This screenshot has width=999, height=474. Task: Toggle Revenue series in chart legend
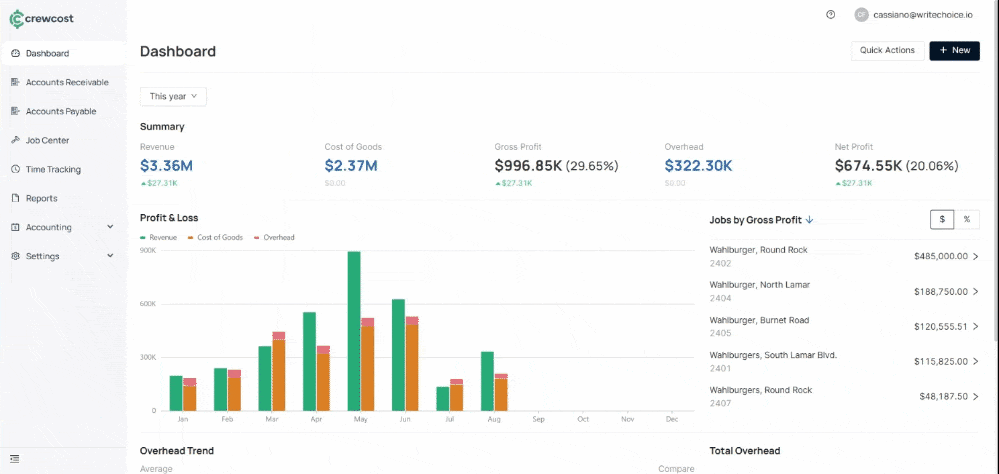click(x=159, y=237)
